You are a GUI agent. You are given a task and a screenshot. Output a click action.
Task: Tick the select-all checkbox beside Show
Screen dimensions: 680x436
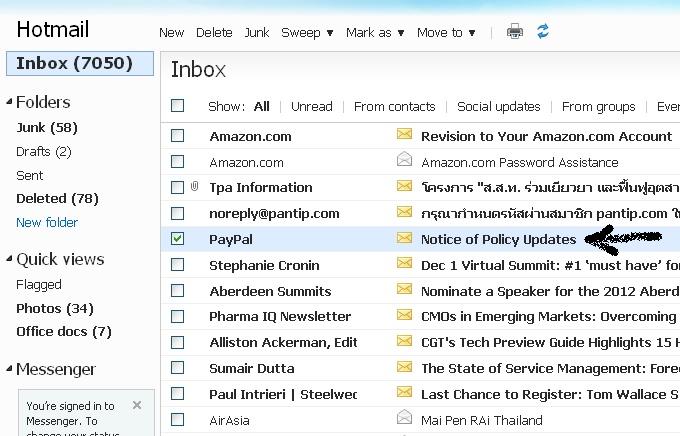click(x=177, y=105)
